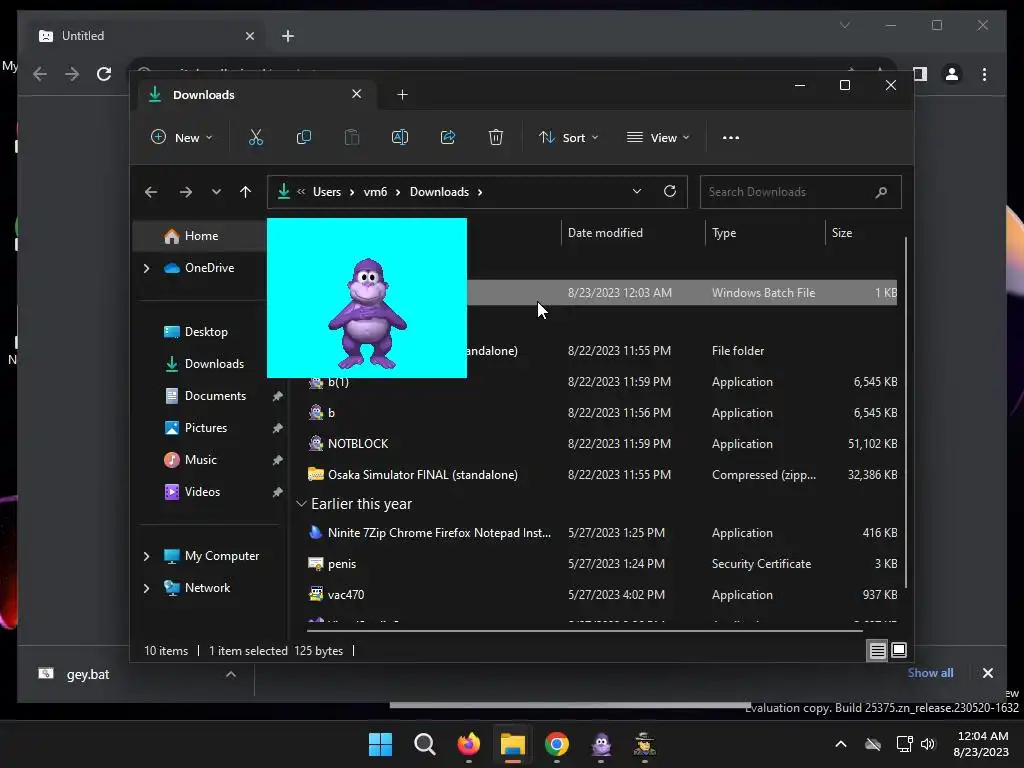Launch Firefox from taskbar
This screenshot has height=768, width=1024.
tap(468, 744)
